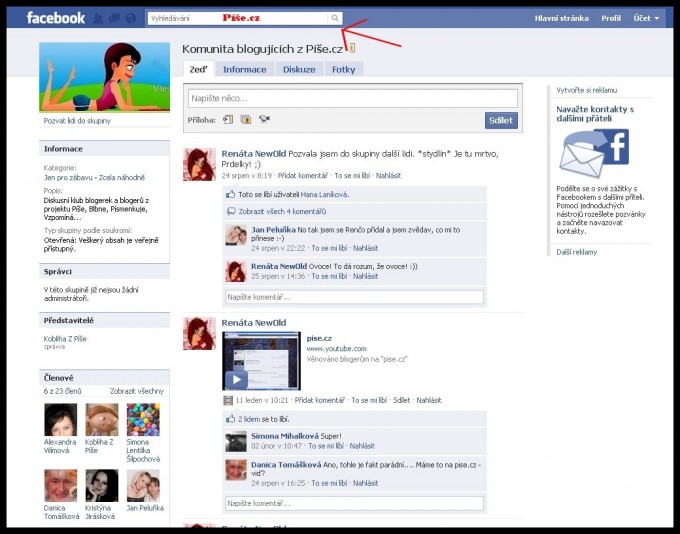Open Profil in the top bar

(611, 18)
